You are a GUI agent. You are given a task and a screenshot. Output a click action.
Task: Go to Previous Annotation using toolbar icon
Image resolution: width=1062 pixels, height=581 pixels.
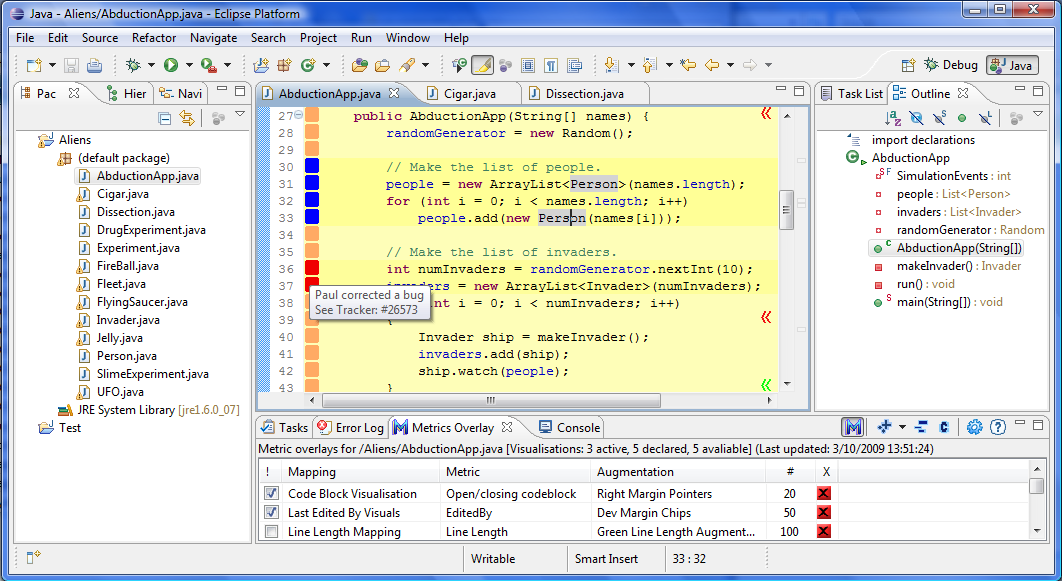click(650, 65)
